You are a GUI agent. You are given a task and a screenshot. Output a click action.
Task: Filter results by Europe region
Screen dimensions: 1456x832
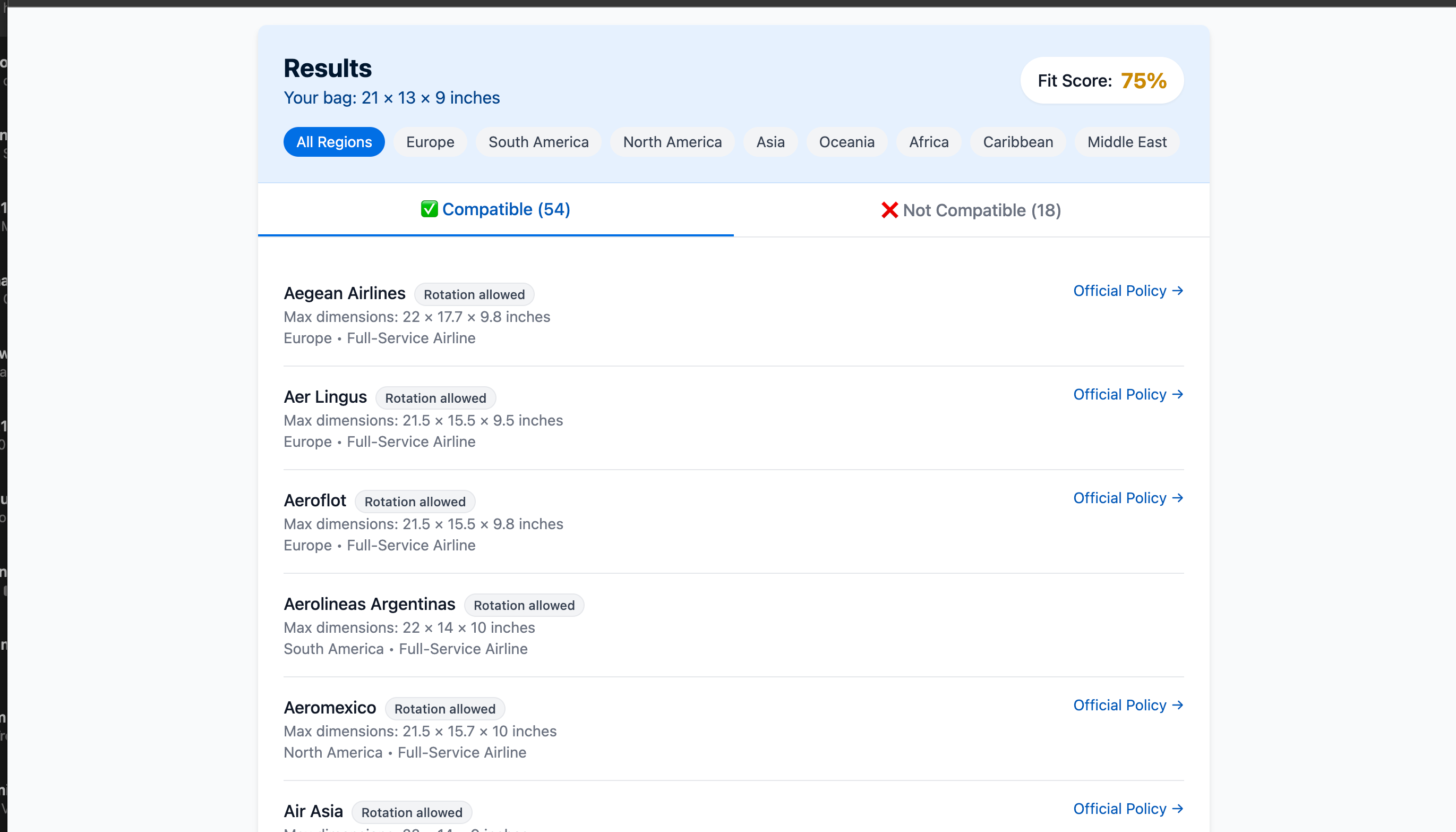430,142
